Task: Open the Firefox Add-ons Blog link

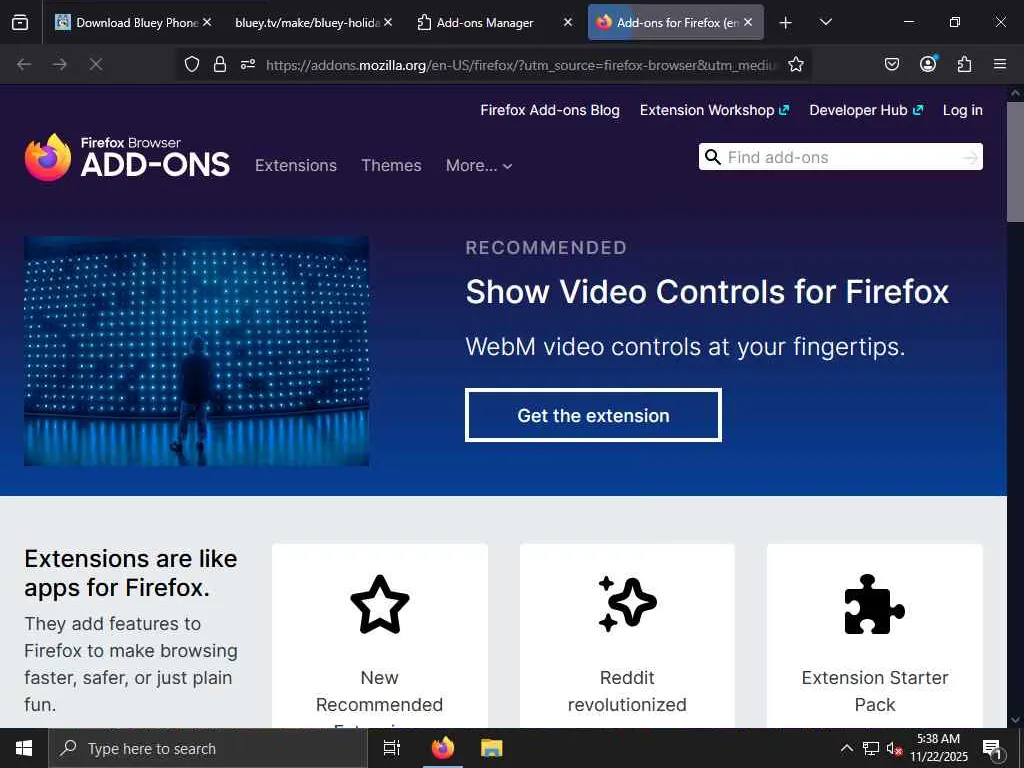Action: click(550, 110)
